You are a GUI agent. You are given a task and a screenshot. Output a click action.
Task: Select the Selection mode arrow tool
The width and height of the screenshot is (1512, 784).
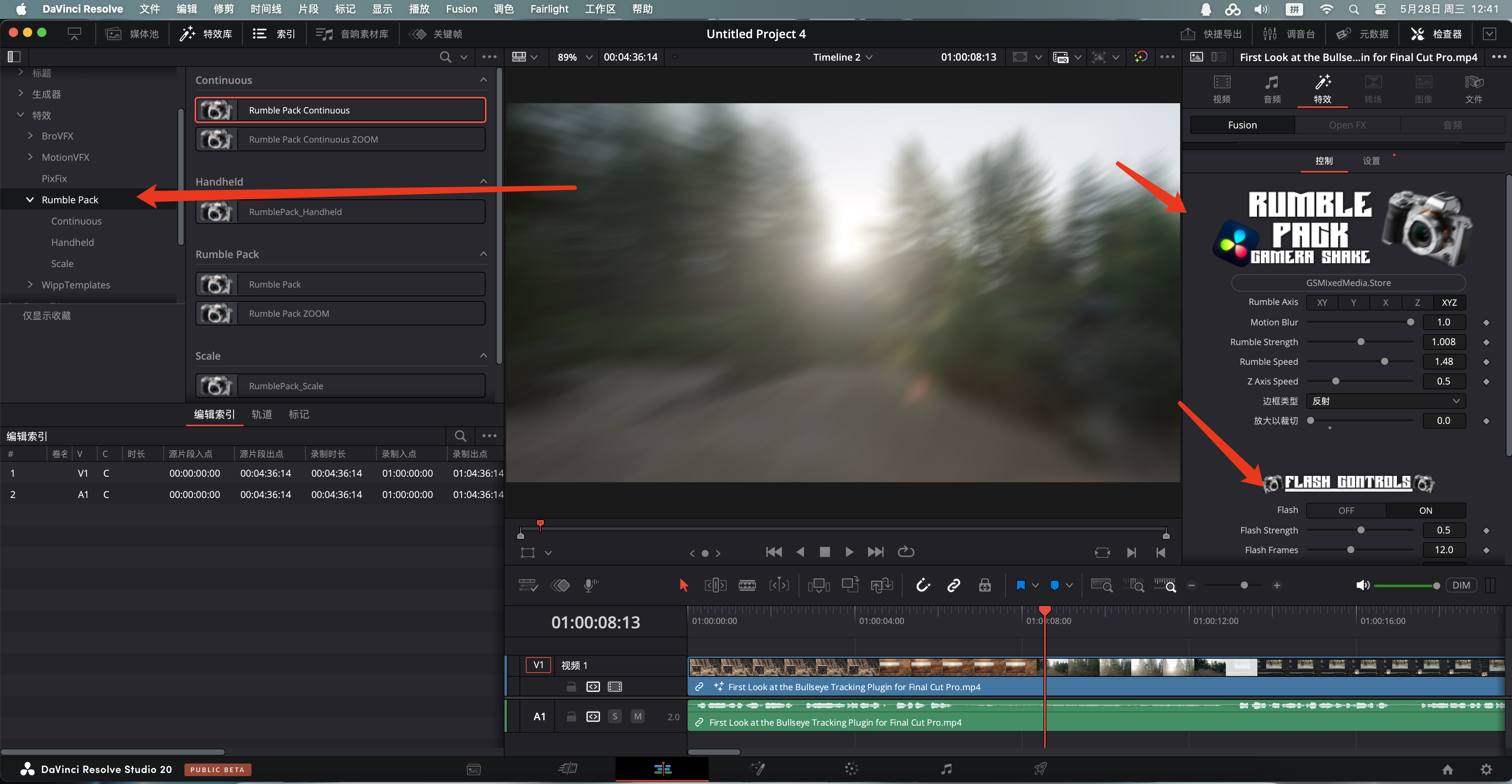point(683,585)
